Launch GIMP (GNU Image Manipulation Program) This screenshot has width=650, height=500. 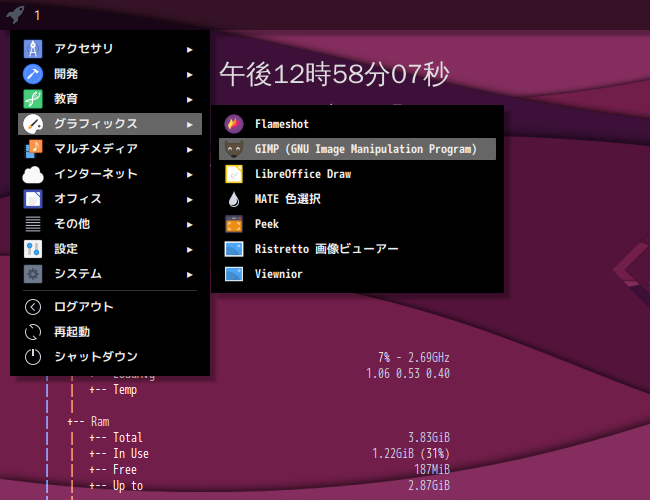(x=357, y=149)
